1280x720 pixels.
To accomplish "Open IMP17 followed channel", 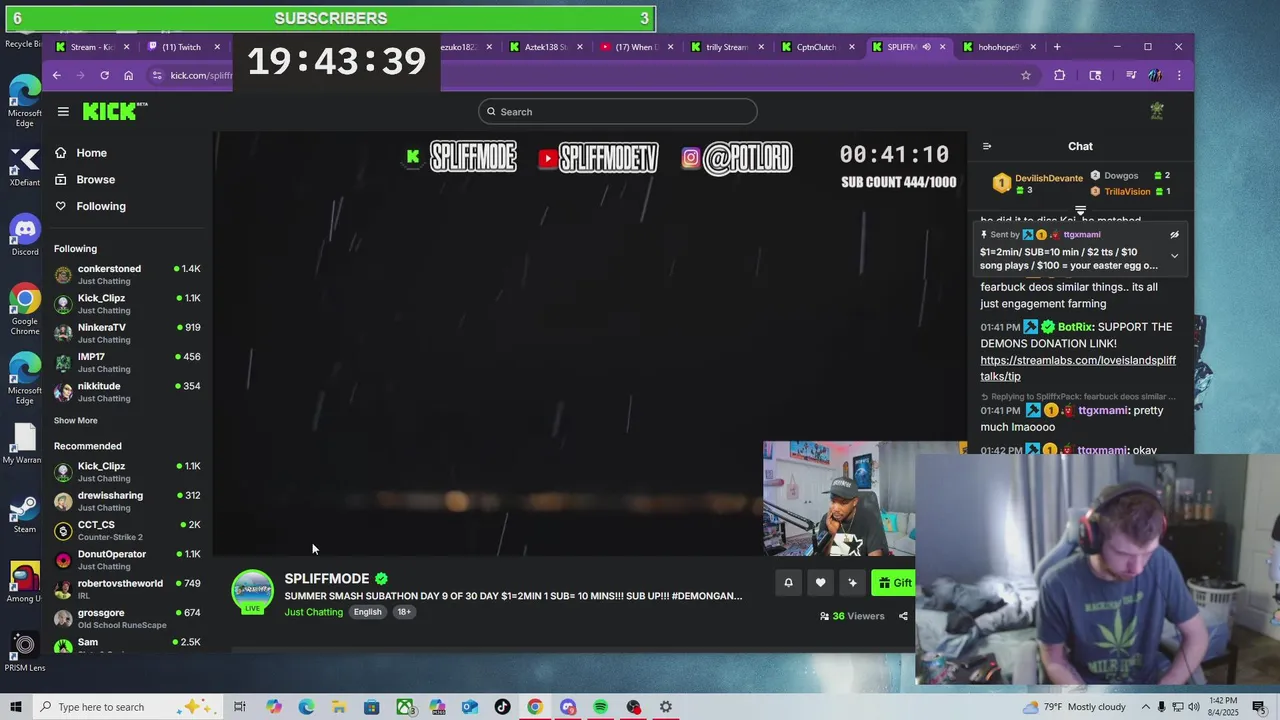I will (x=127, y=362).
